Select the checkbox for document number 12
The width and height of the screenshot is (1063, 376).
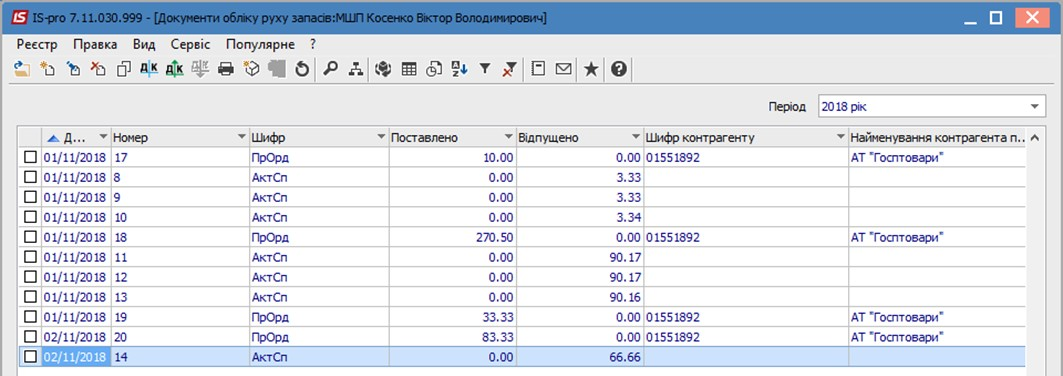pos(30,277)
